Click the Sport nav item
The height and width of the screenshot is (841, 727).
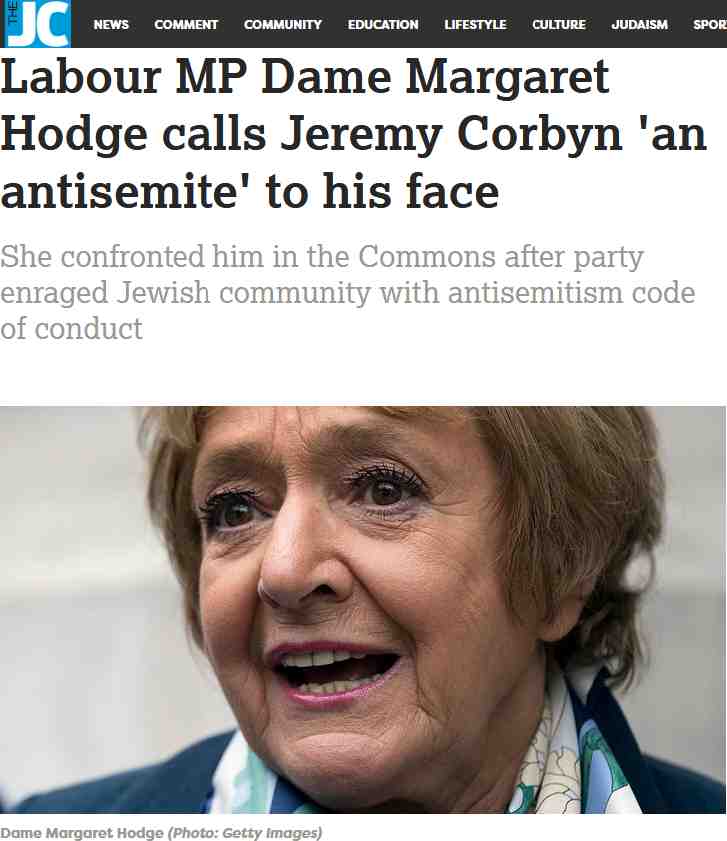point(709,25)
